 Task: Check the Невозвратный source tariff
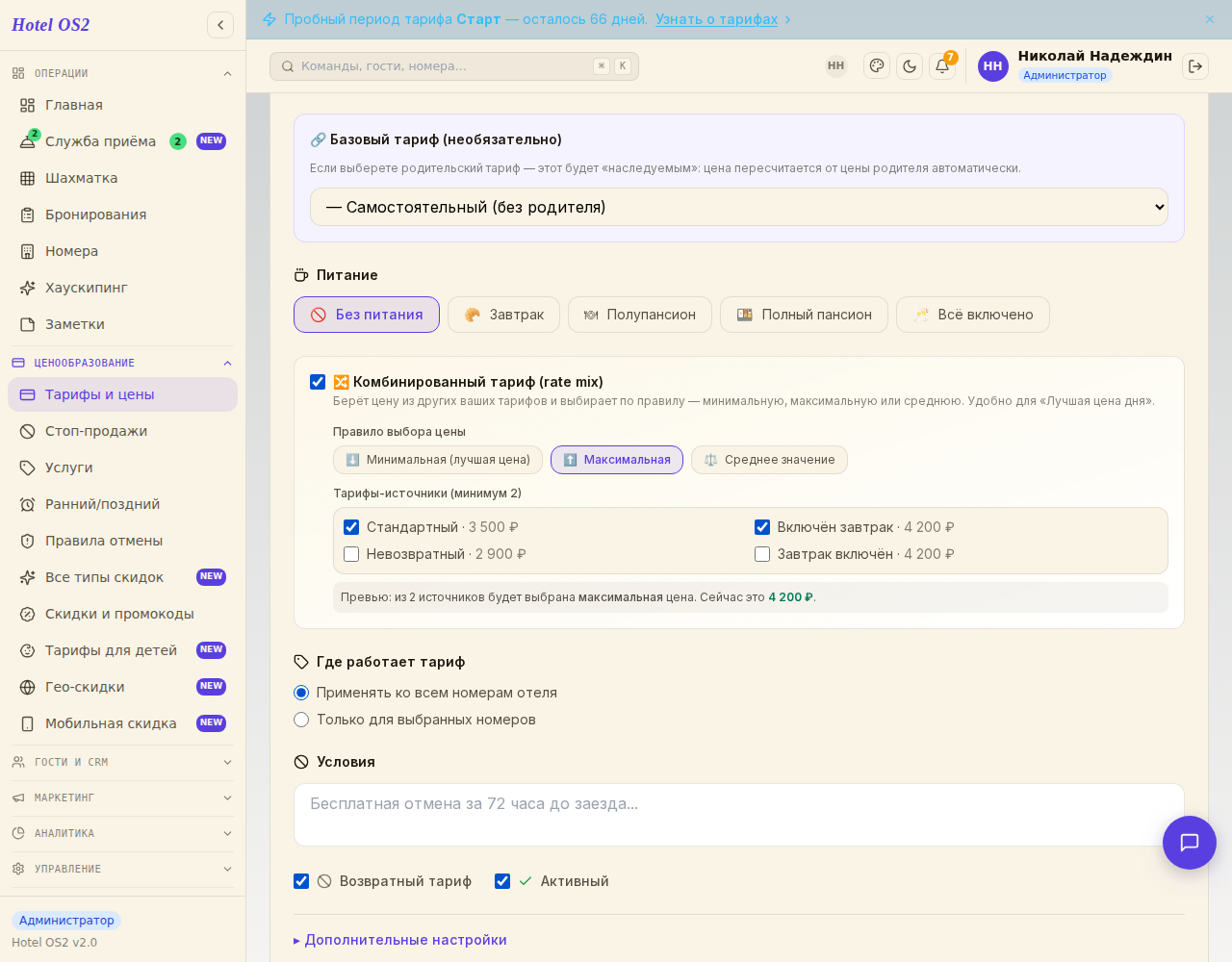pos(351,554)
